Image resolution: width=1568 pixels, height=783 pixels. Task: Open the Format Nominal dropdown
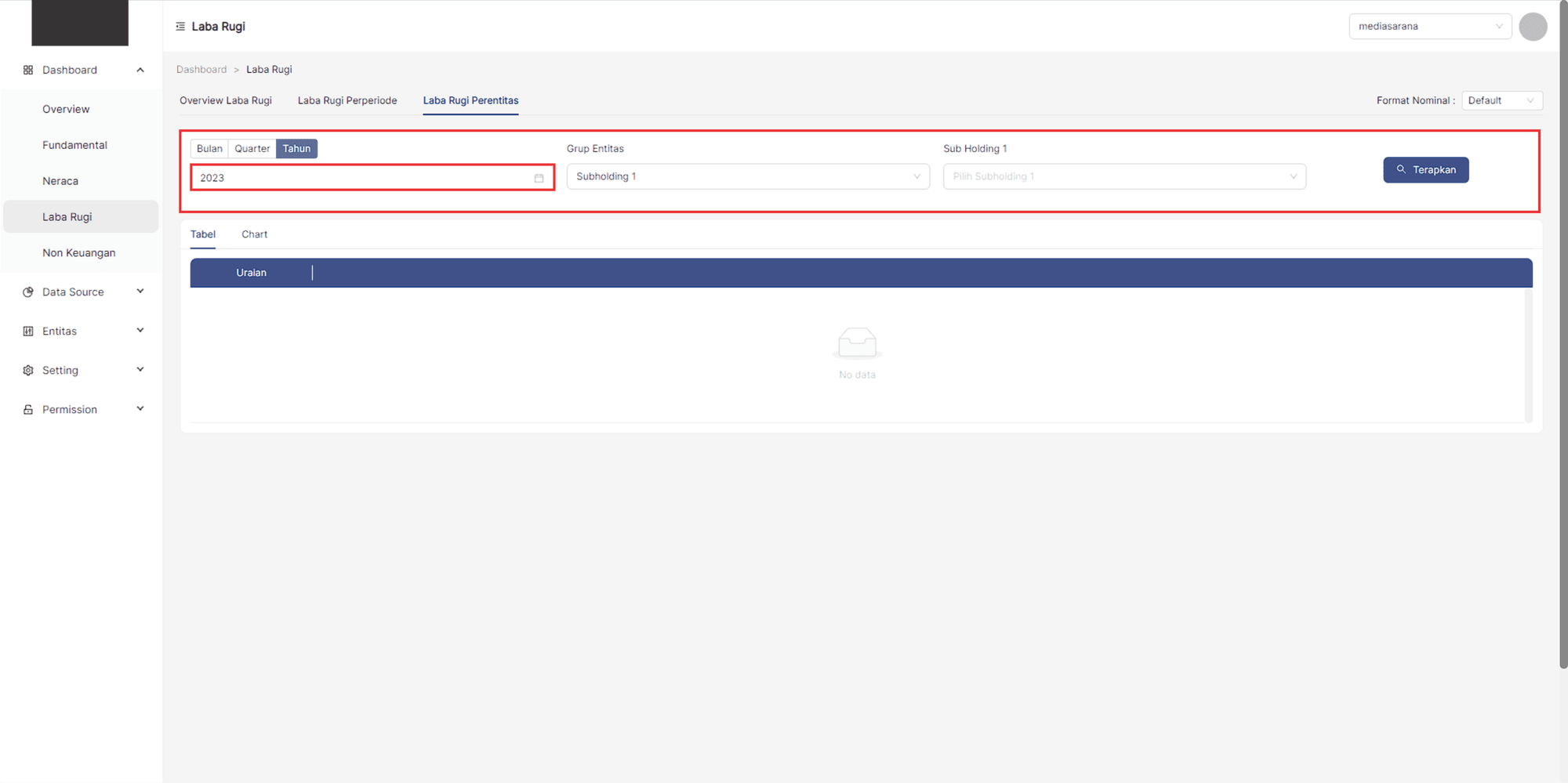pyautogui.click(x=1501, y=101)
